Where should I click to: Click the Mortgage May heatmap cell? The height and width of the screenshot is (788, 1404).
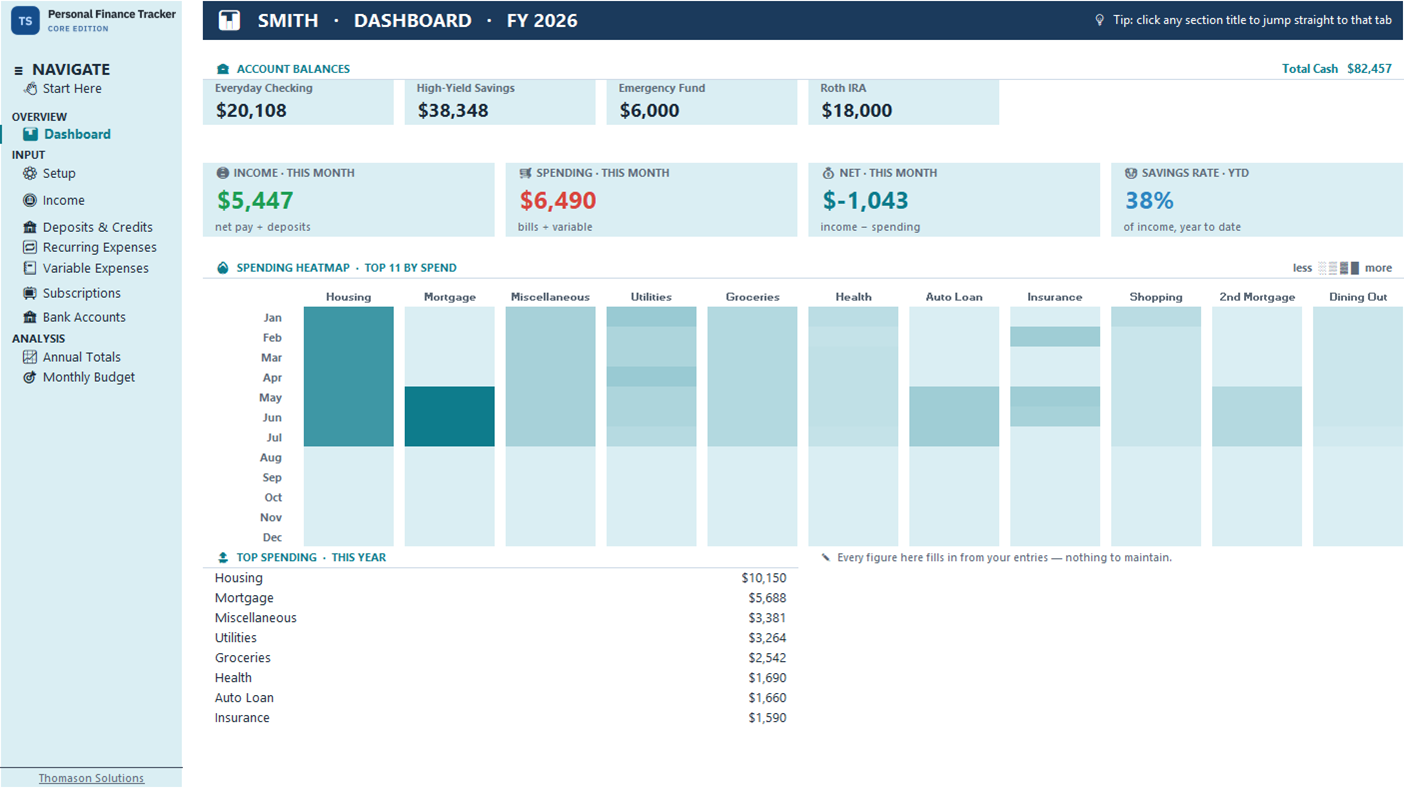pos(449,397)
